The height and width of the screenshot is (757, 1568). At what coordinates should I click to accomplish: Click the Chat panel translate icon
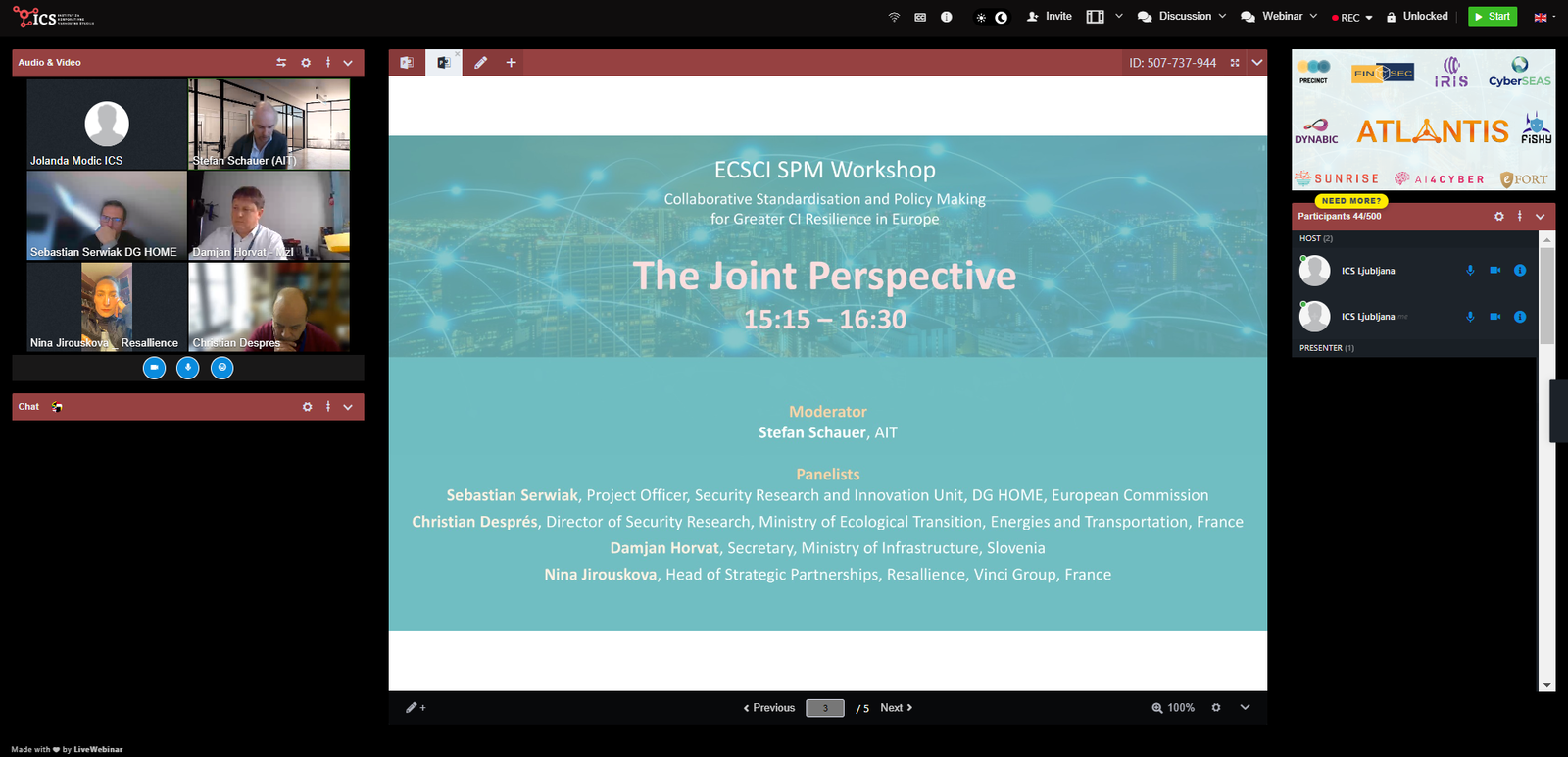coord(57,407)
